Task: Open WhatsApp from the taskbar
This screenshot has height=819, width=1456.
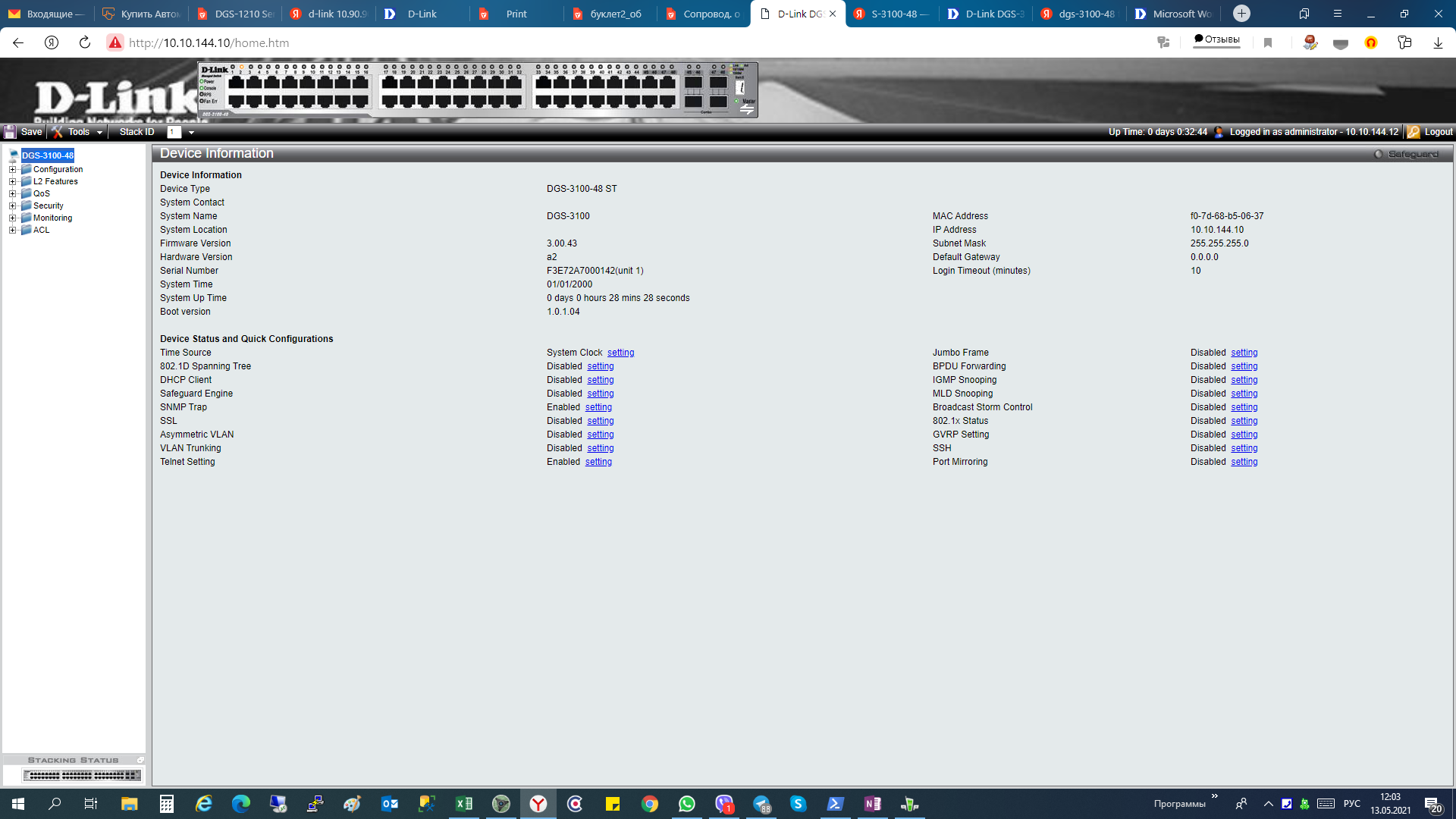Action: point(687,804)
